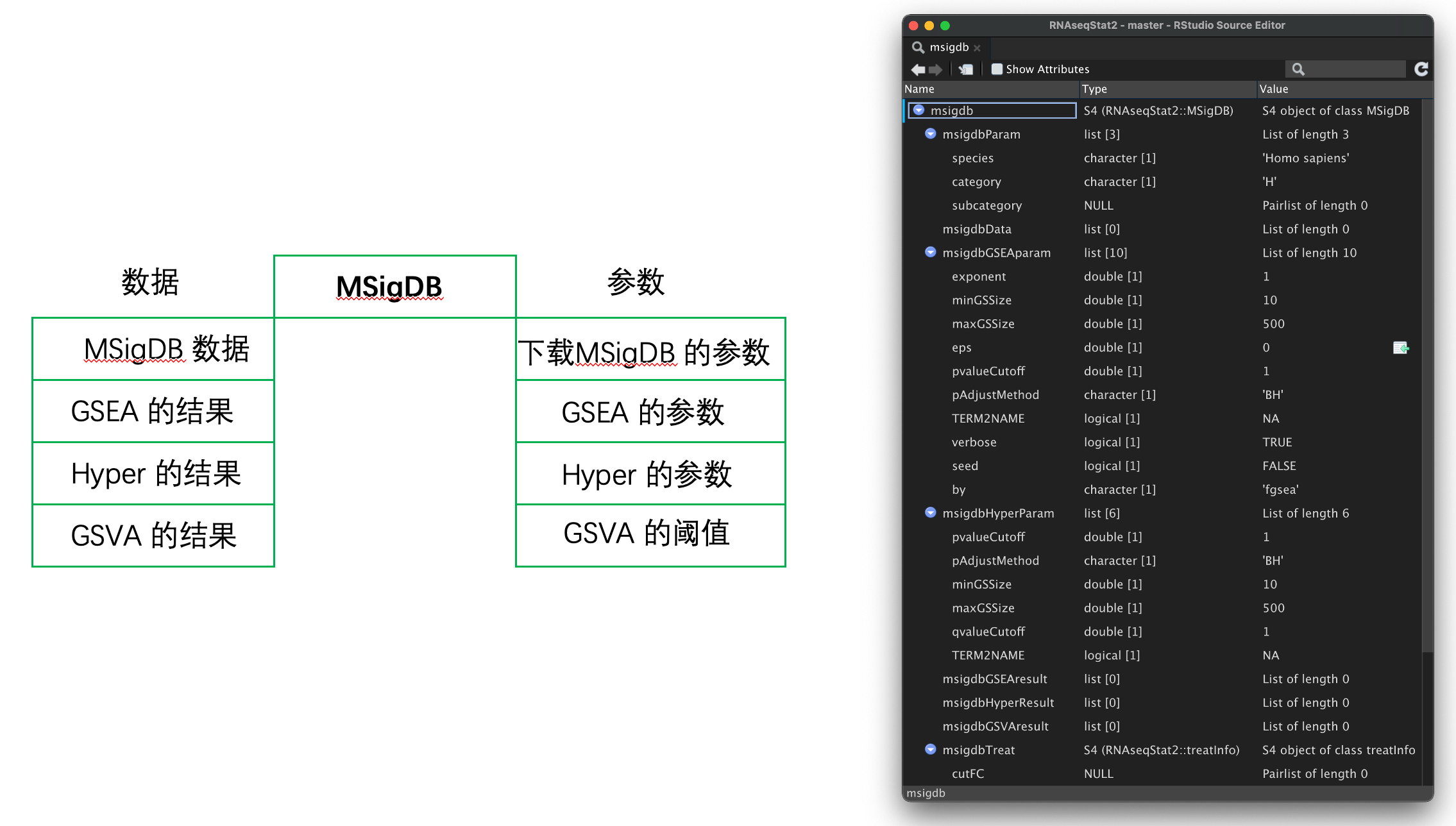Select the by row
Viewport: 1456px width, 826px height.
(1162, 489)
